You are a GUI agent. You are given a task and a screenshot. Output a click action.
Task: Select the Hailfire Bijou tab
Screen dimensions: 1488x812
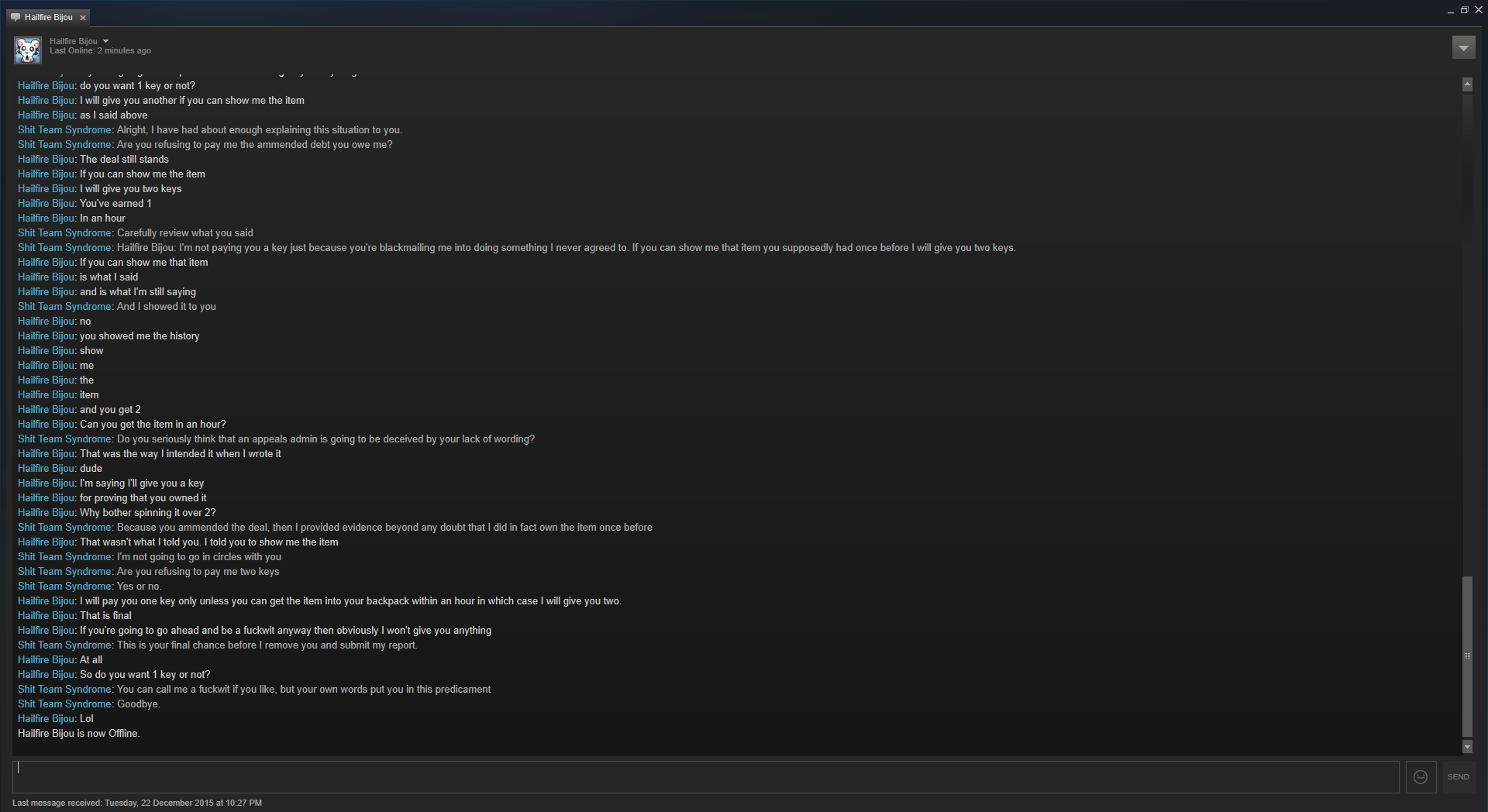[48, 17]
